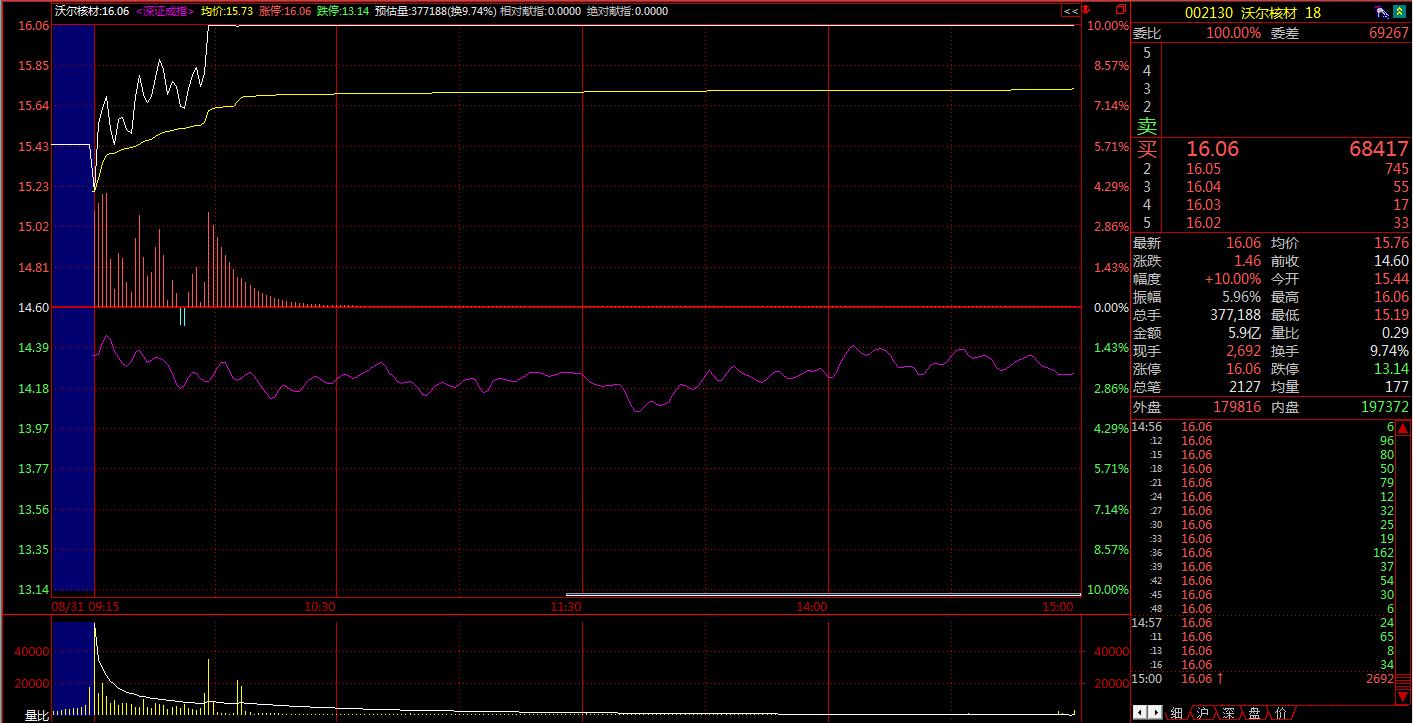Click the right arrow of tab scroller
This screenshot has height=723, width=1413.
pos(1154,713)
